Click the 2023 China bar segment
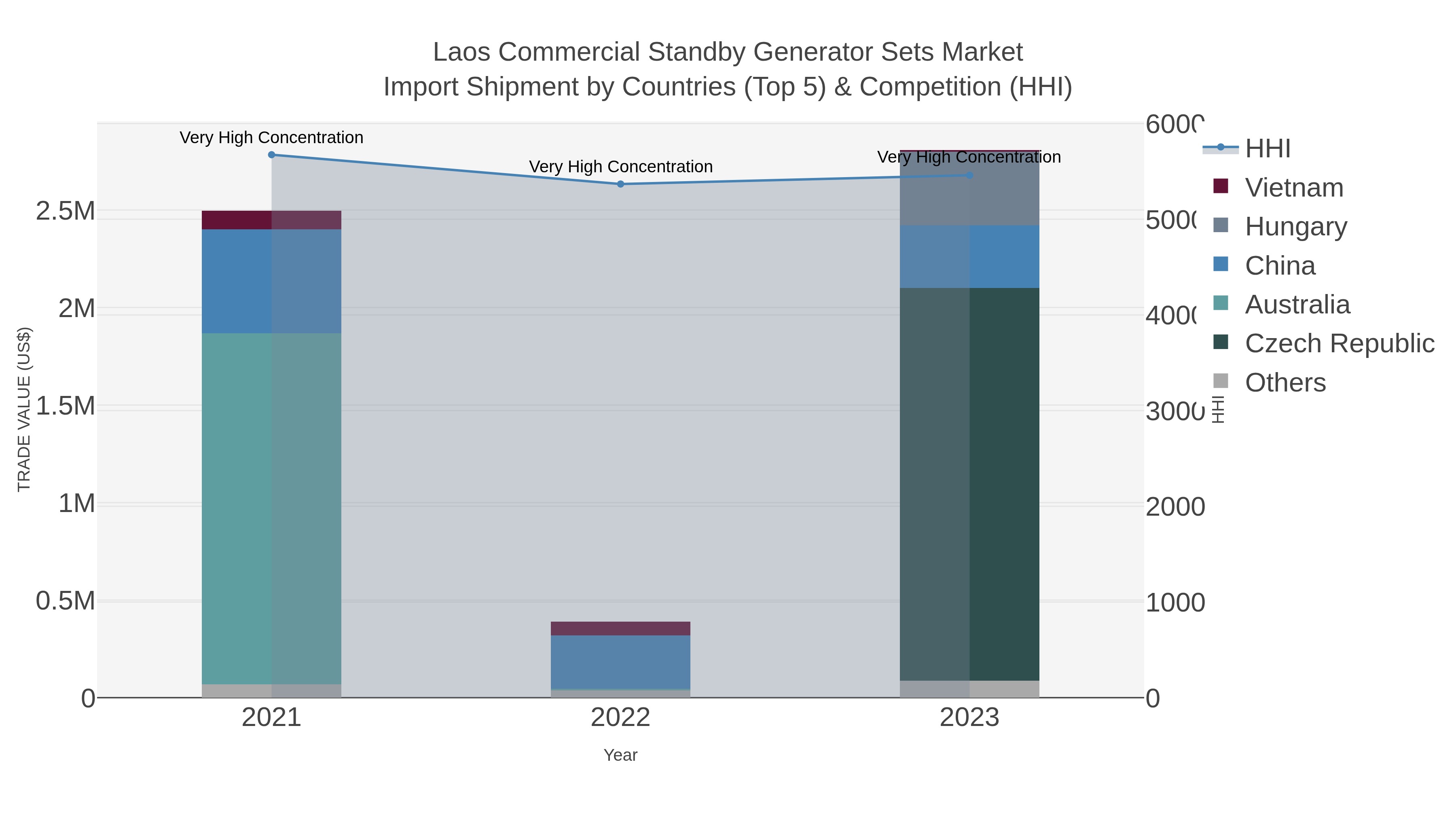Viewport: 1456px width, 819px height. point(970,256)
